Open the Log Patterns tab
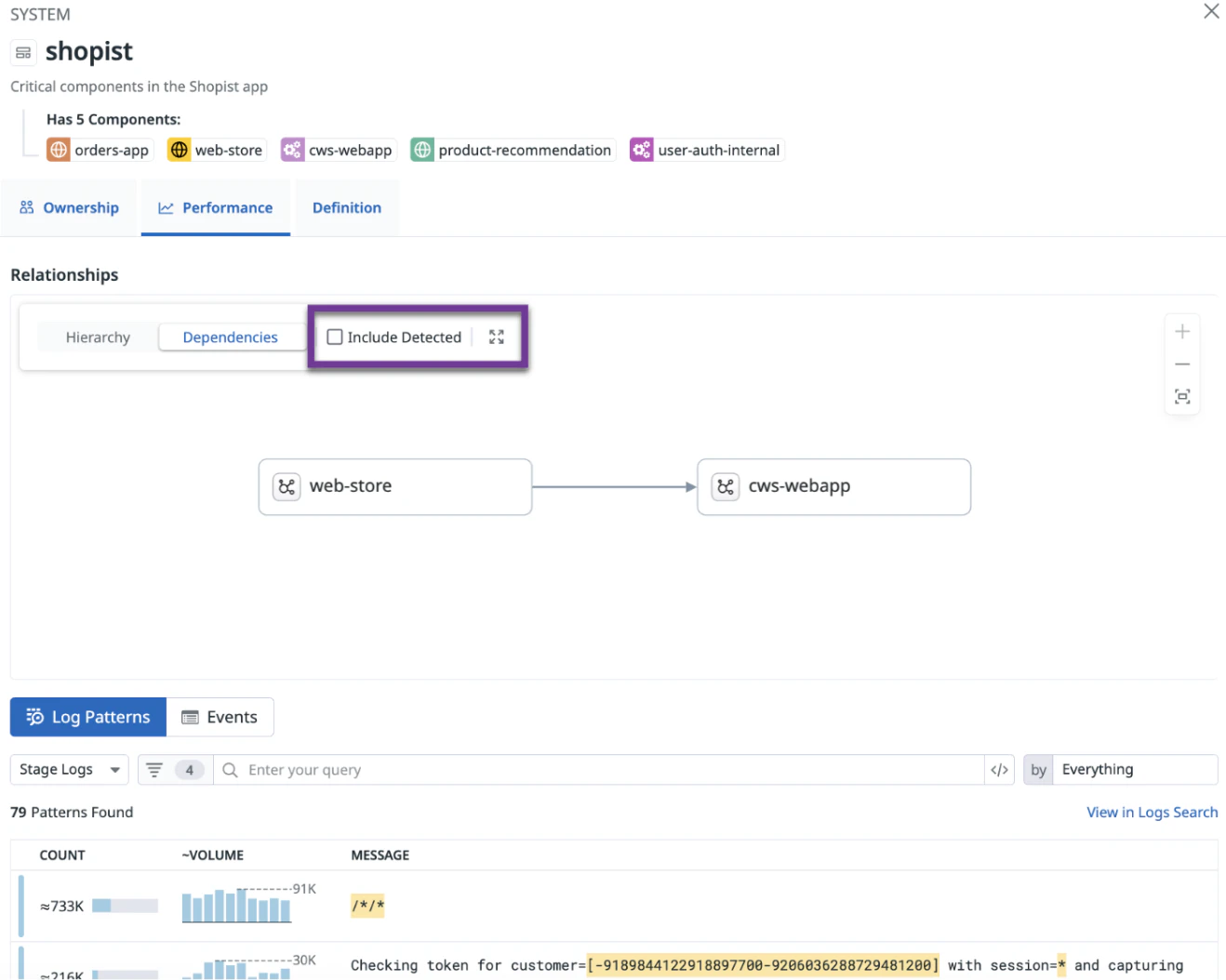Viewport: 1226px width, 980px height. tap(88, 717)
